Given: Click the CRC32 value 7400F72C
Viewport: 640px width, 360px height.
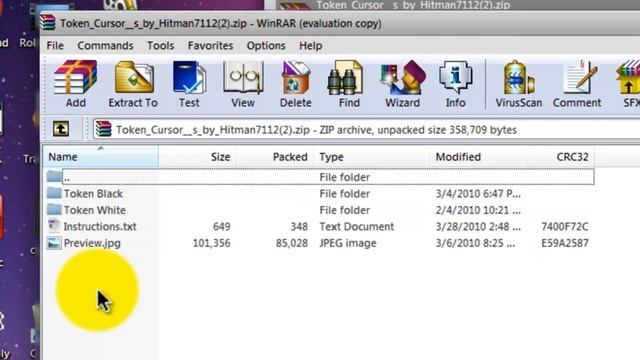Looking at the screenshot, I should (x=565, y=227).
